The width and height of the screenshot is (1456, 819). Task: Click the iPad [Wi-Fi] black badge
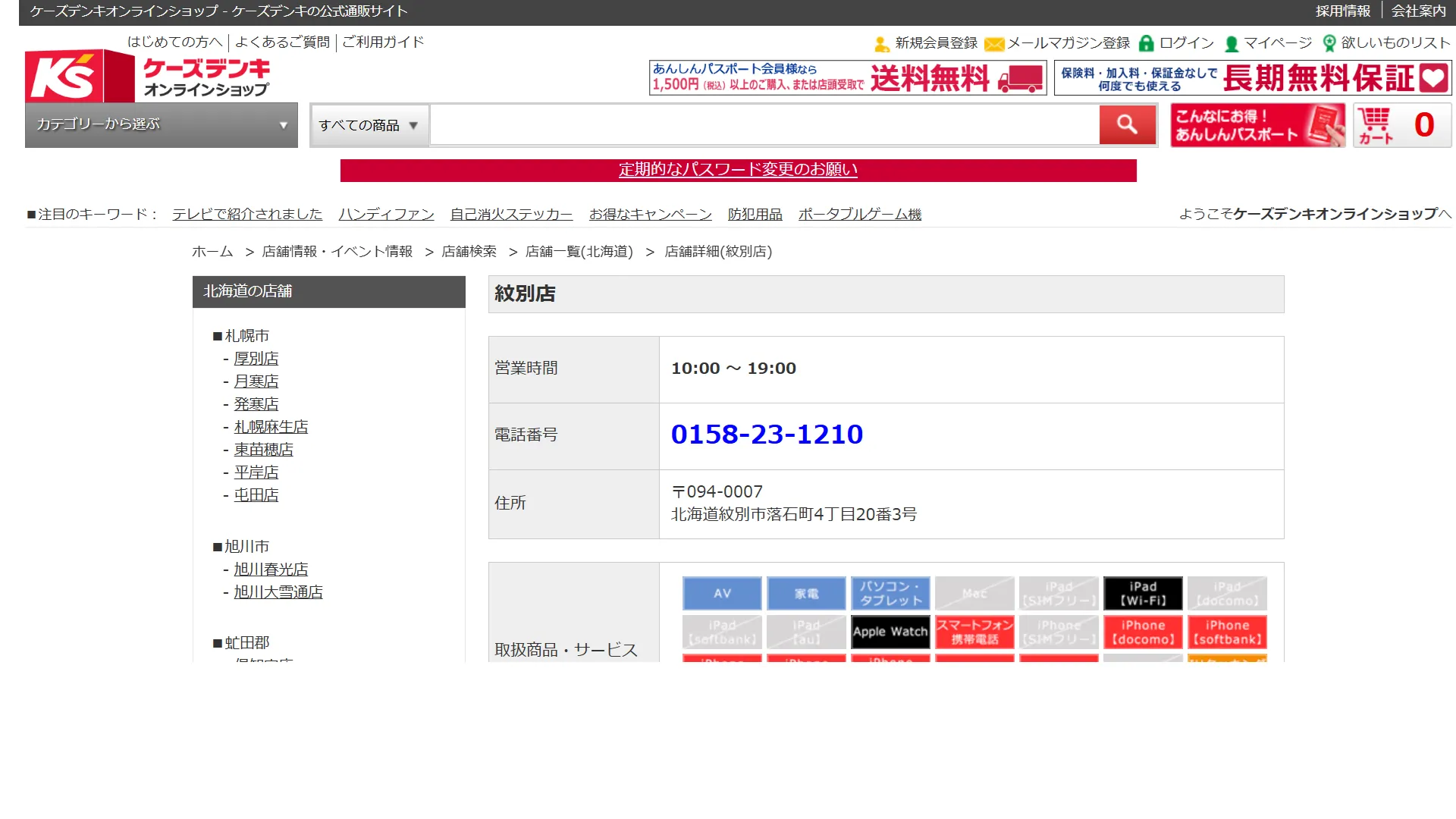tap(1143, 594)
